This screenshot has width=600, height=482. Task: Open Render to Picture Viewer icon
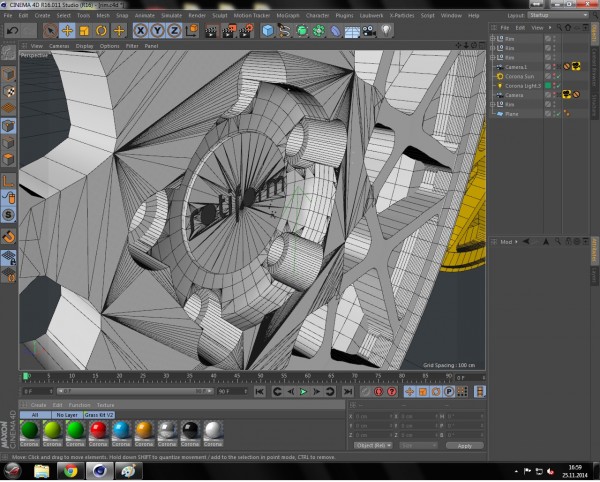tap(228, 31)
